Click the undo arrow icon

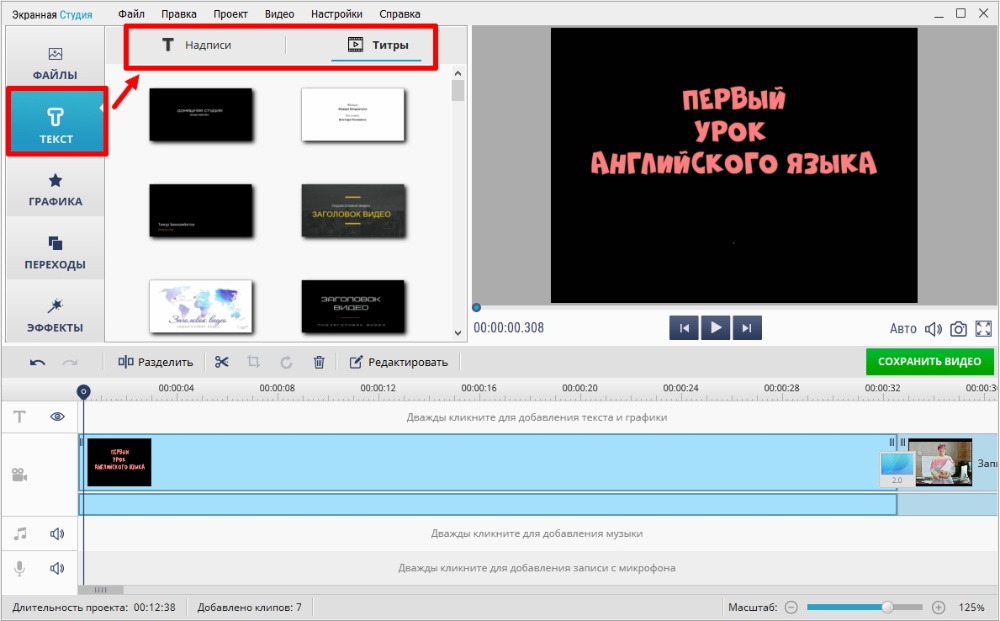click(37, 362)
